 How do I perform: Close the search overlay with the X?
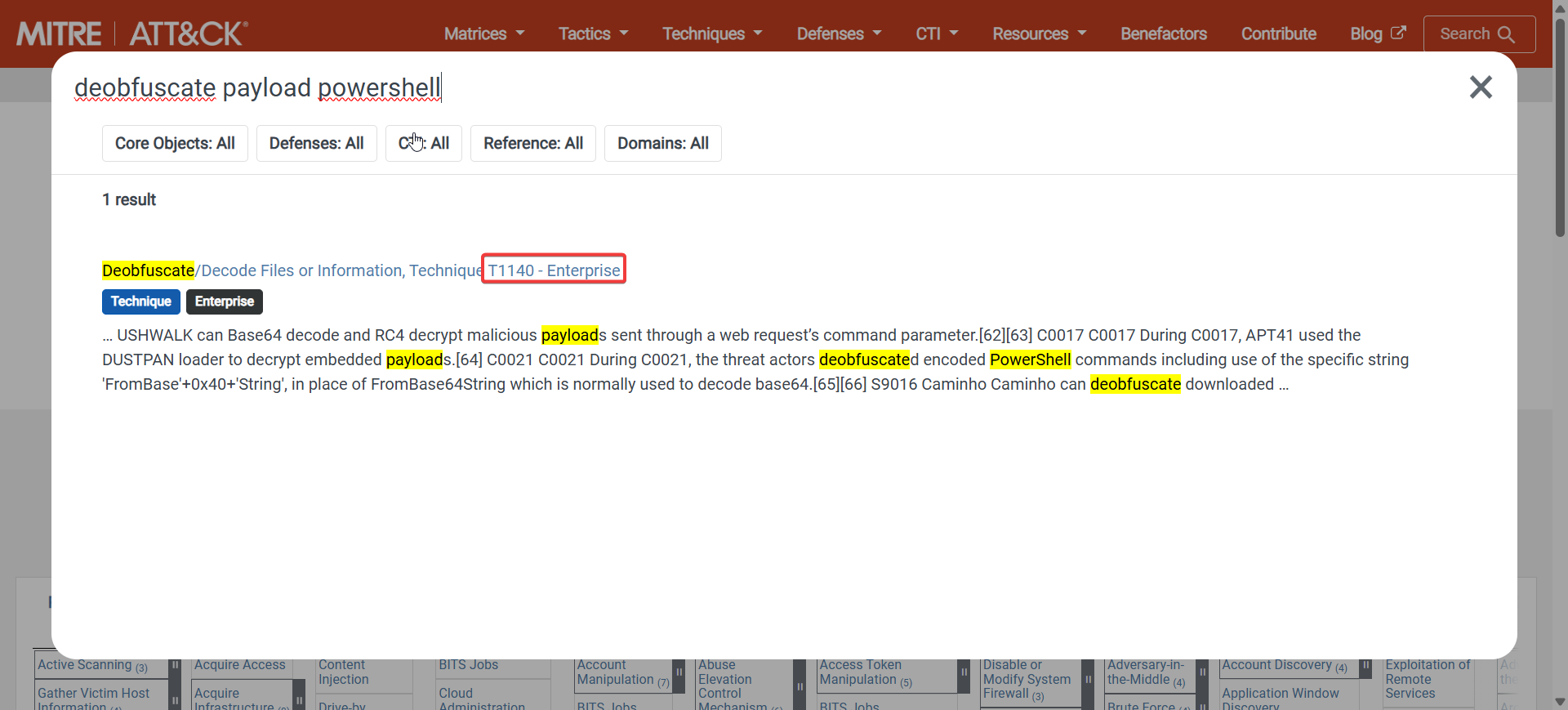pos(1481,87)
